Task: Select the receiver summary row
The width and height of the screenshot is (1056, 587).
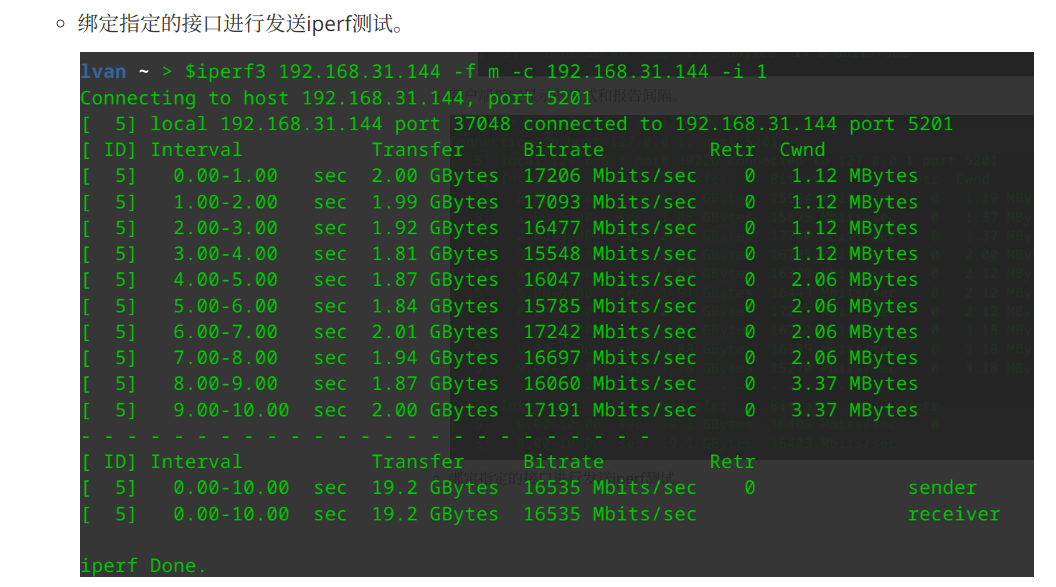Action: coord(500,513)
